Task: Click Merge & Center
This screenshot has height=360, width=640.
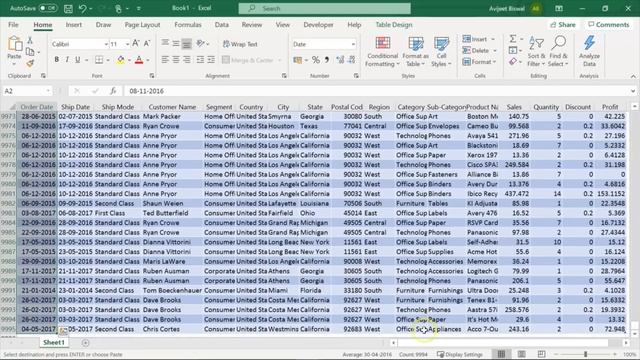Action: [x=248, y=60]
